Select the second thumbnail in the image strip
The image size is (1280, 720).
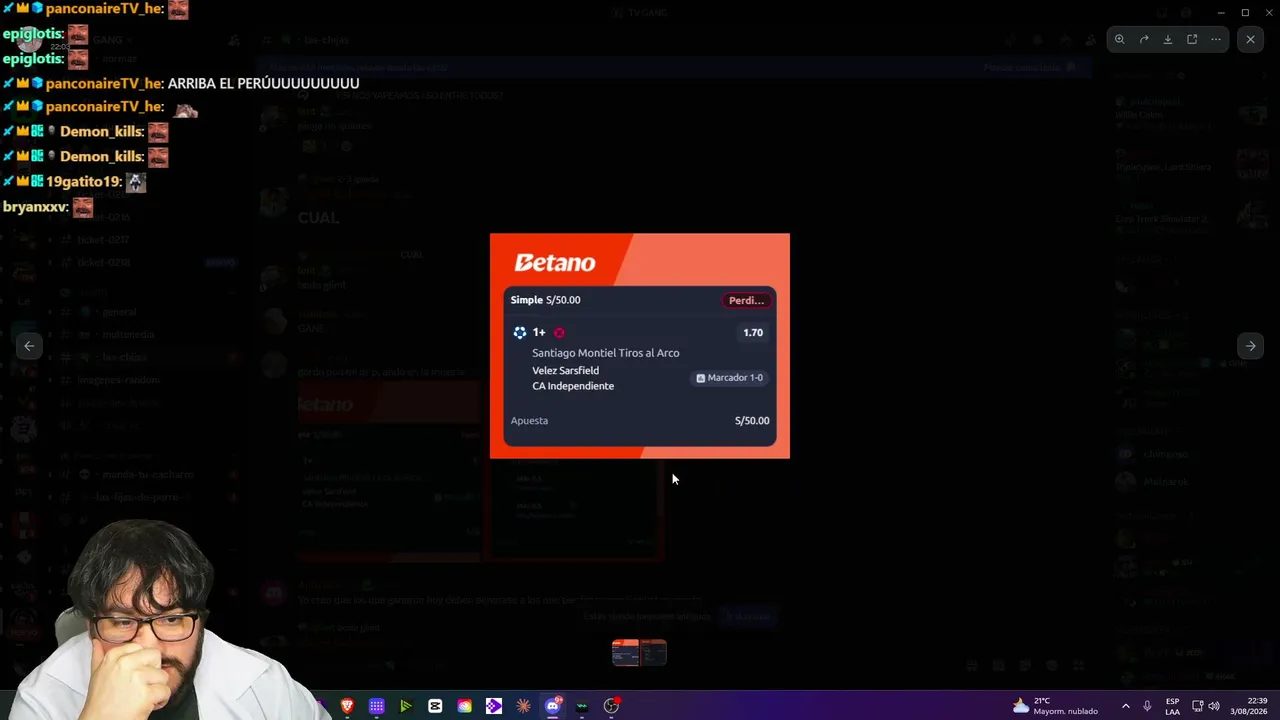click(653, 653)
